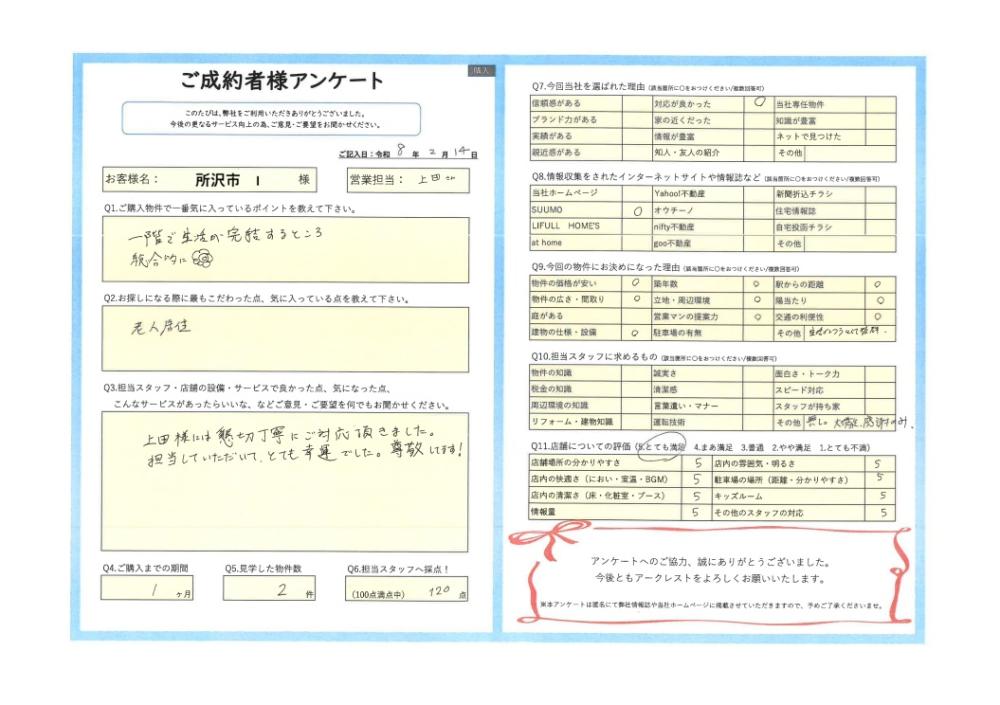Screen dimensions: 1000x705
Task: Select the empty box beside 信頼感がある
Action: 636,103
